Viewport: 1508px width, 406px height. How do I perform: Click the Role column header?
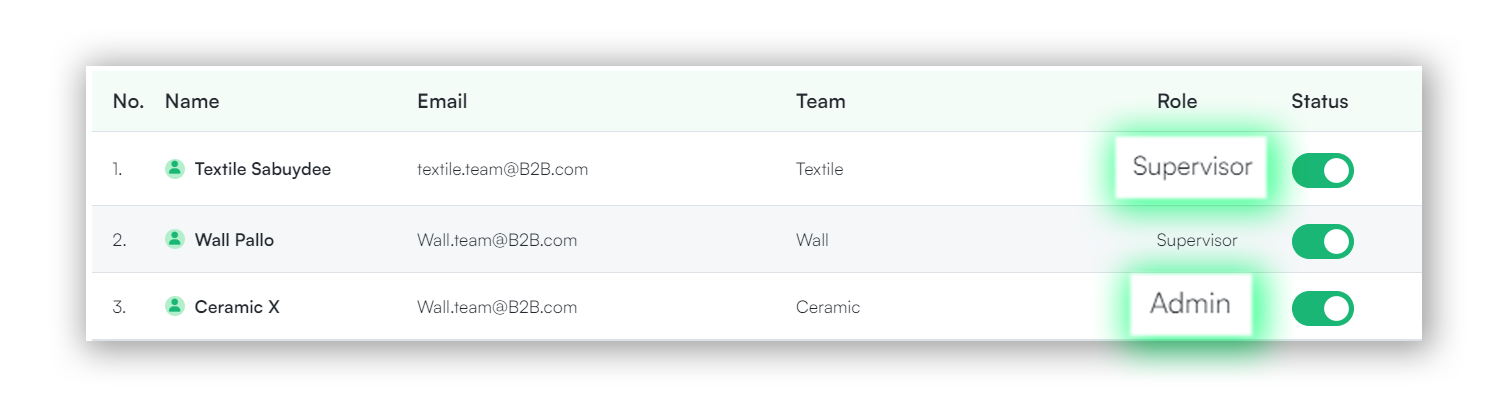pyautogui.click(x=1177, y=101)
